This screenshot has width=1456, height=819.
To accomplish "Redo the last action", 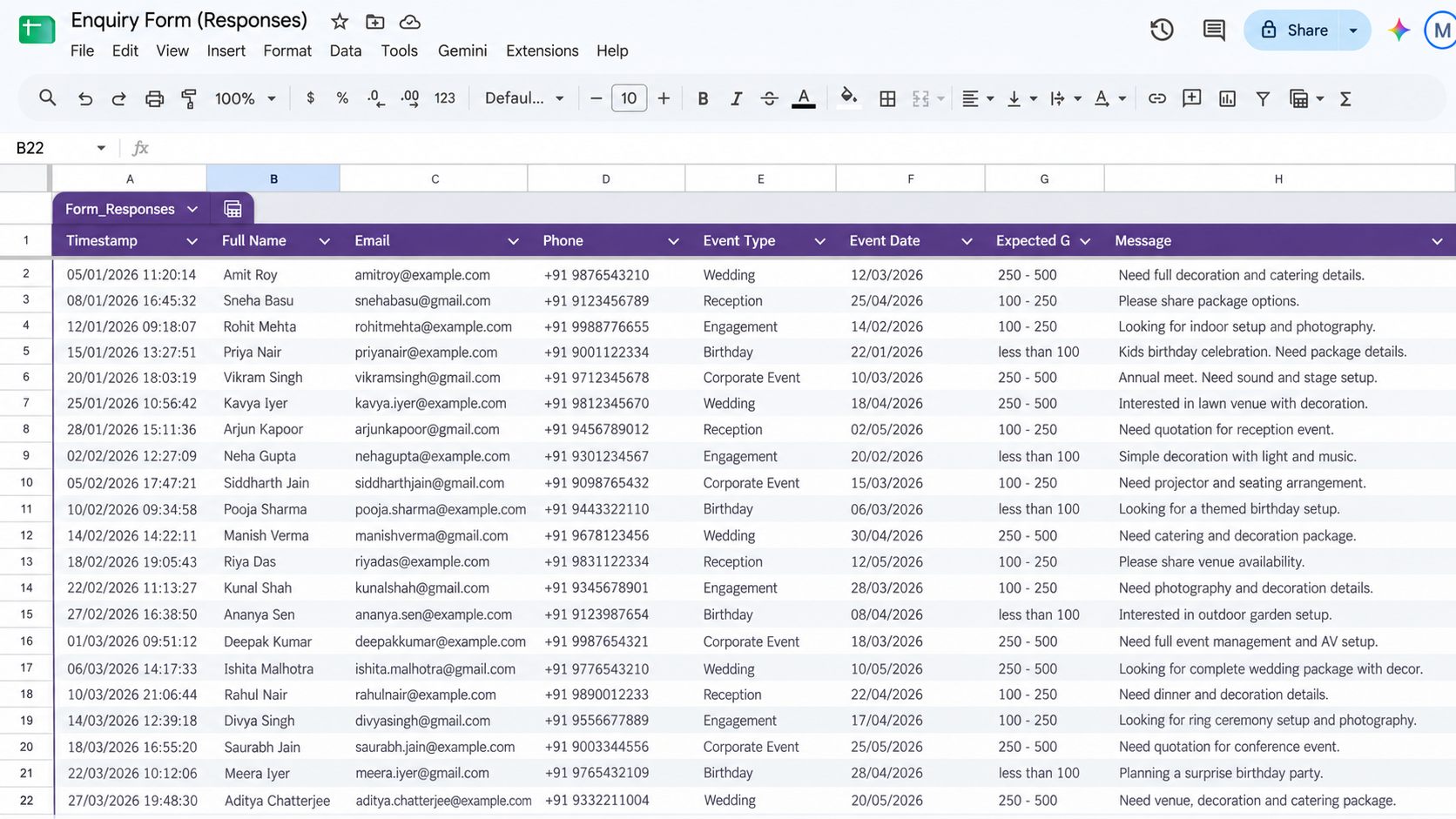I will [118, 99].
